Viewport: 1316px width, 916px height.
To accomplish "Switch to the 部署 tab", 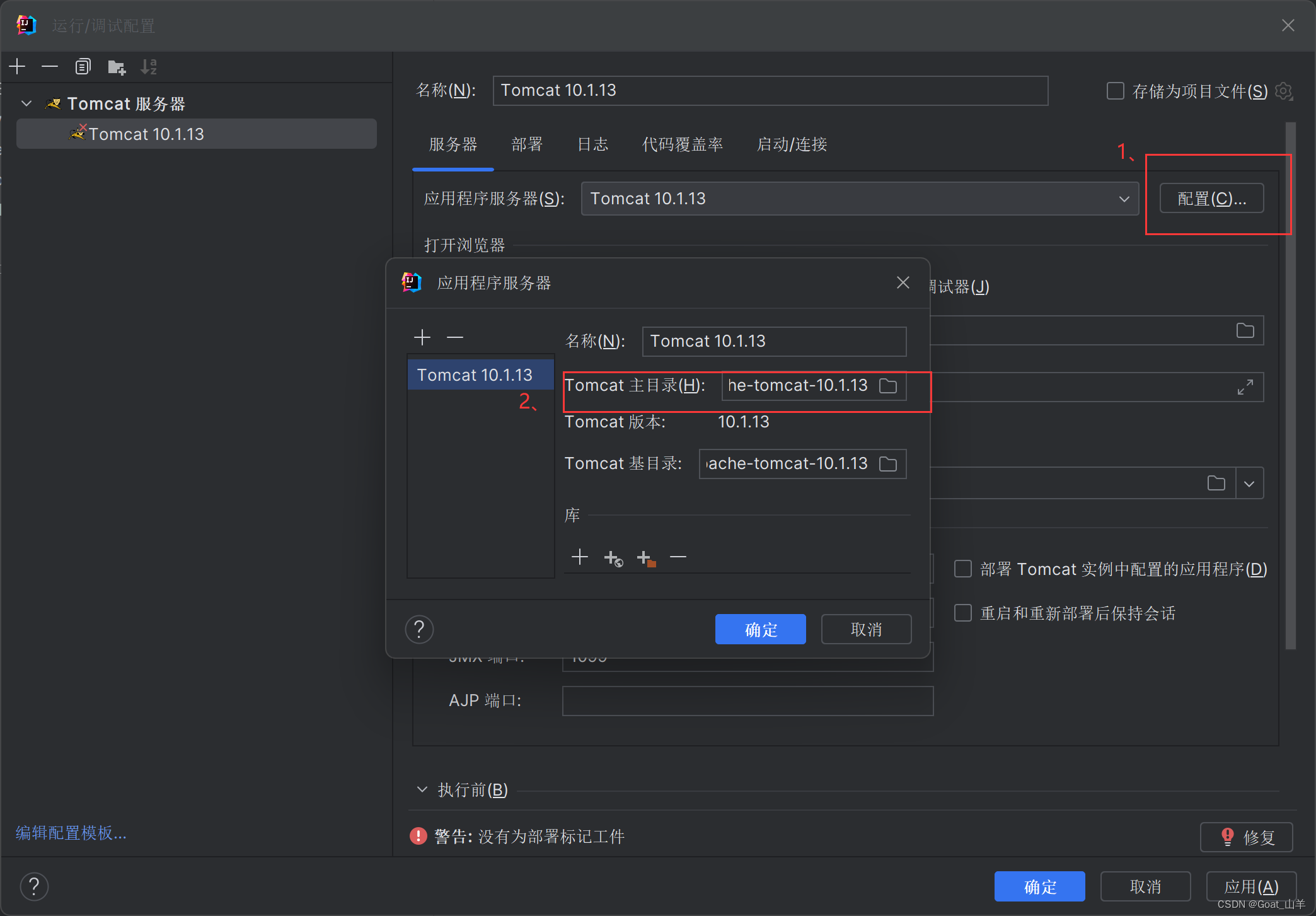I will click(527, 144).
